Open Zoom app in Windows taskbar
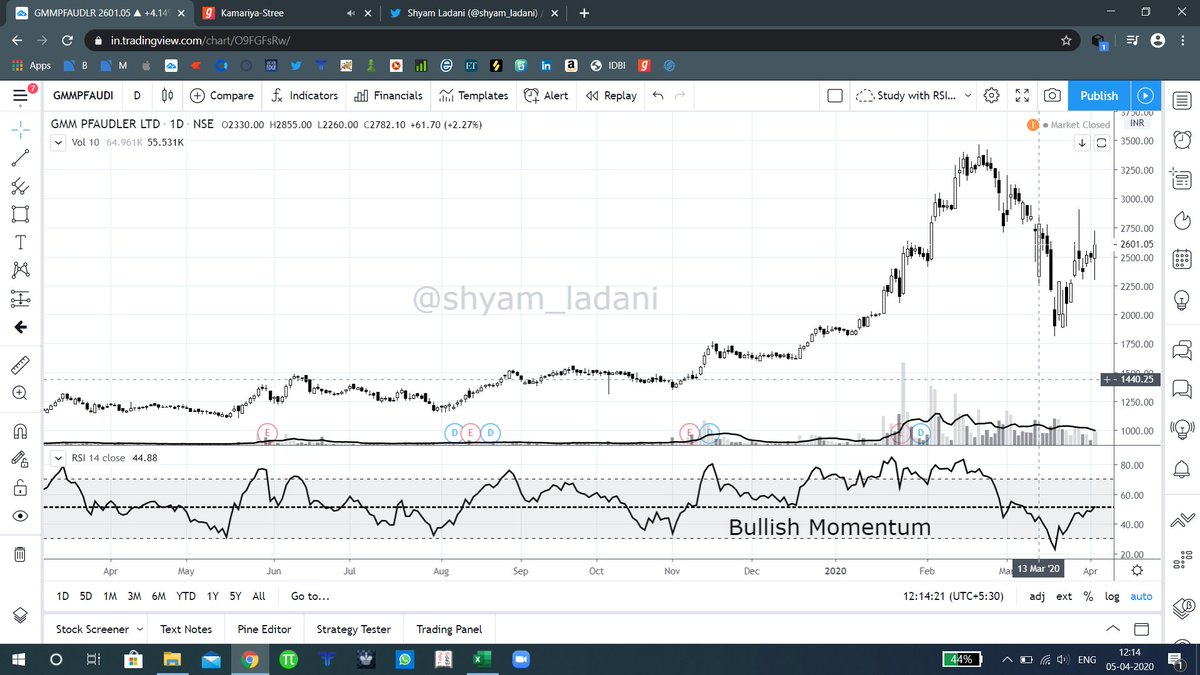 (x=519, y=660)
